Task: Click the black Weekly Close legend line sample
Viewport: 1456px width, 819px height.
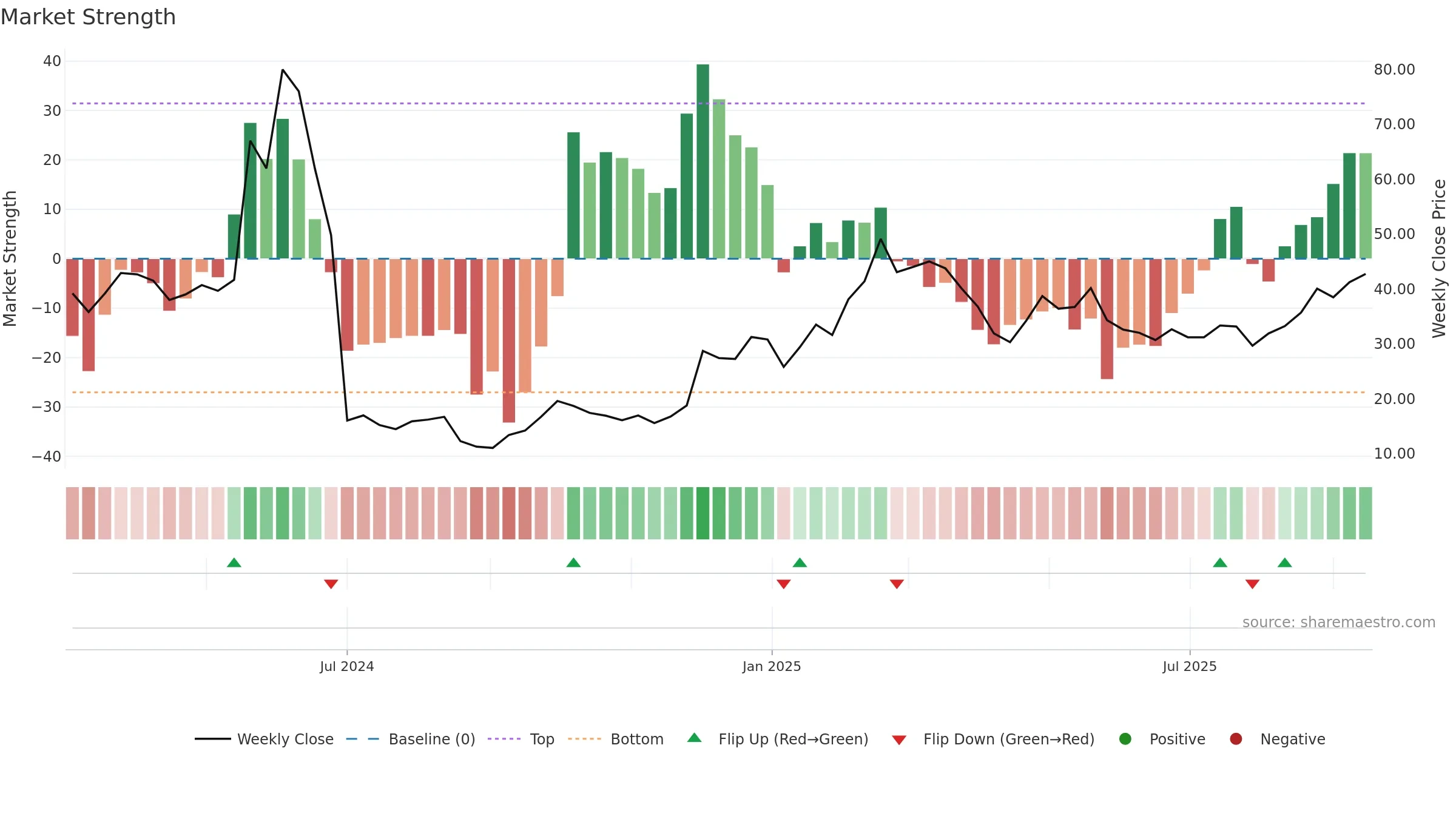Action: coord(212,739)
